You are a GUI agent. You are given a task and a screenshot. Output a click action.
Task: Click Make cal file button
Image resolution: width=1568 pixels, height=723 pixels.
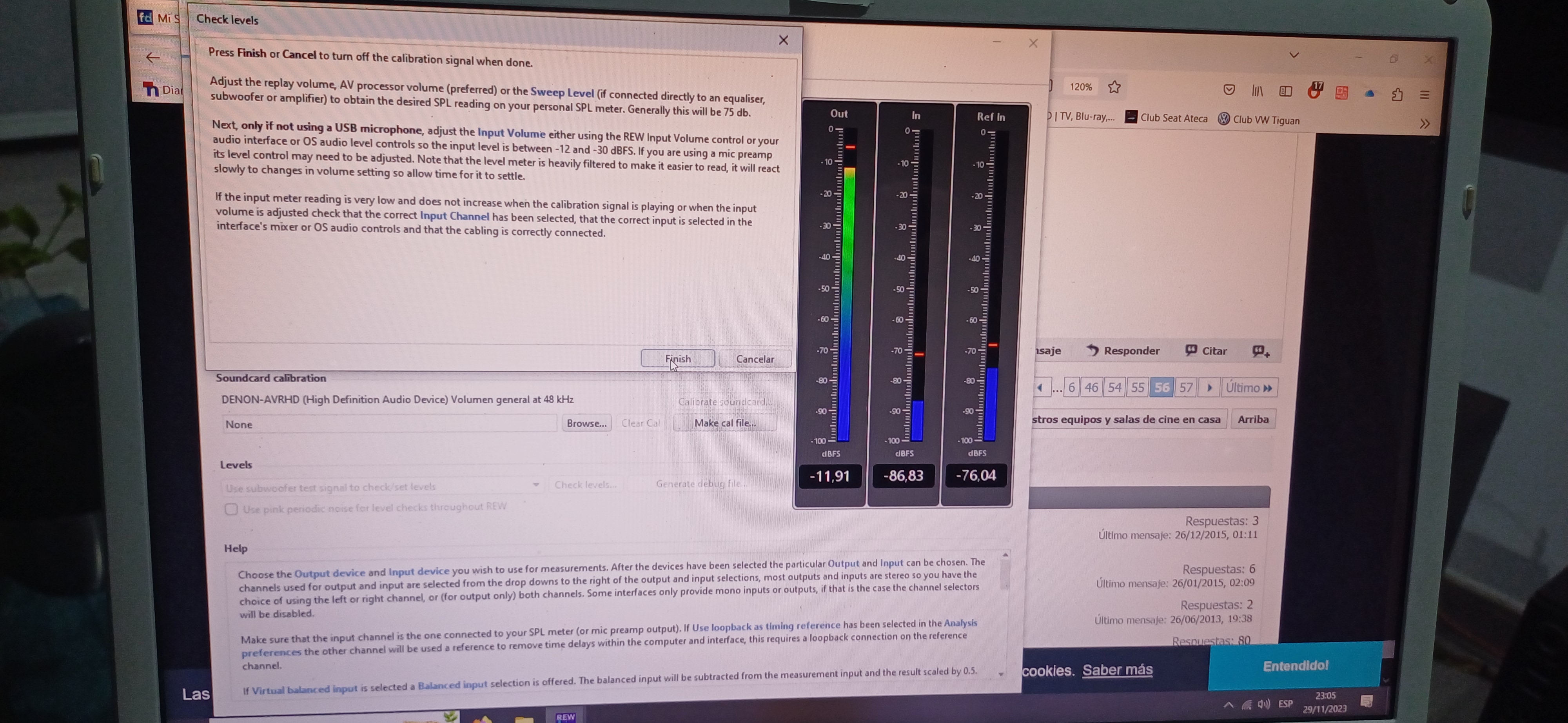point(724,422)
